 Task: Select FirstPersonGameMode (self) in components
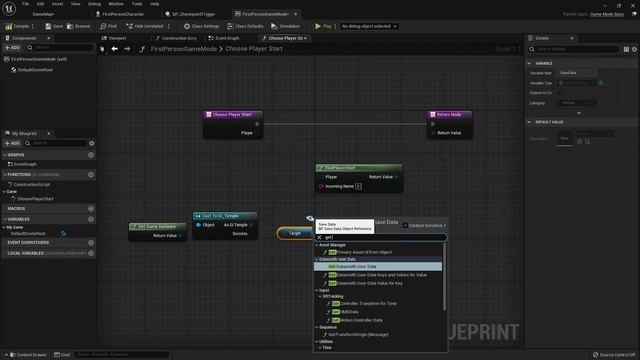[x=39, y=59]
